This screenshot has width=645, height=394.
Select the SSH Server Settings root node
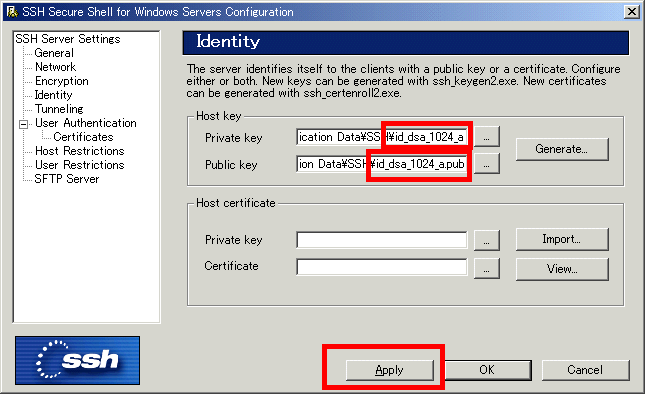(x=68, y=39)
